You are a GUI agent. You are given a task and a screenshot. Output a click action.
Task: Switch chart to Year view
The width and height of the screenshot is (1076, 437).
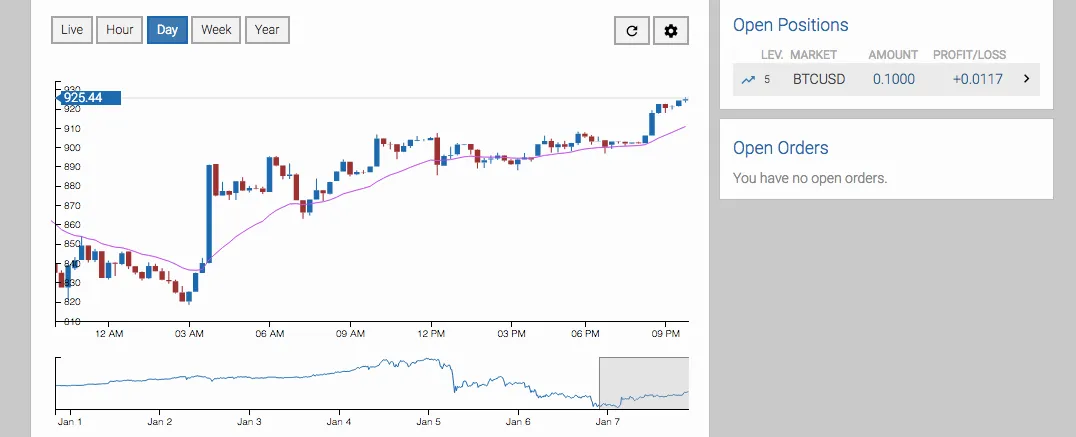[267, 29]
